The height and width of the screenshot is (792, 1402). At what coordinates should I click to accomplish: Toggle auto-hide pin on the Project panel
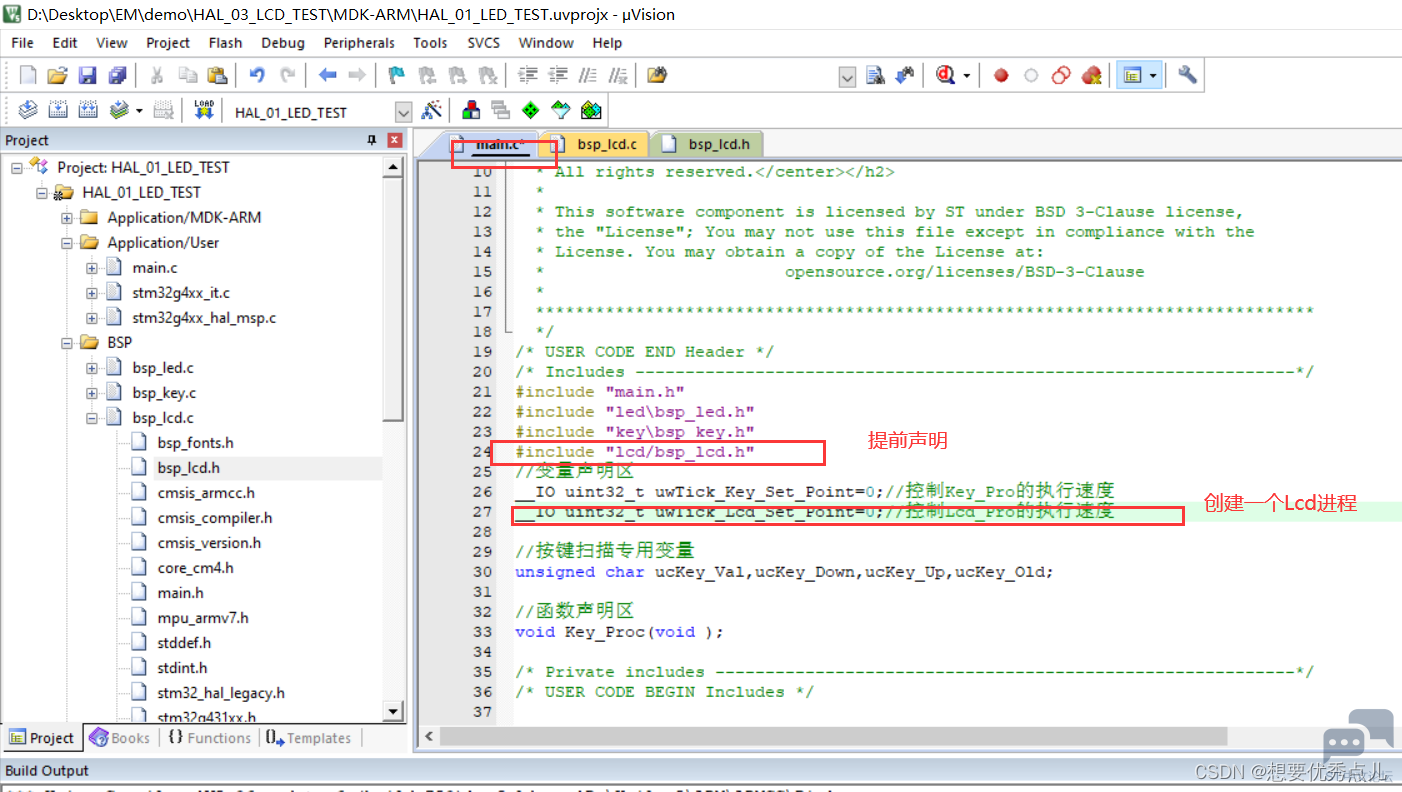coord(373,140)
